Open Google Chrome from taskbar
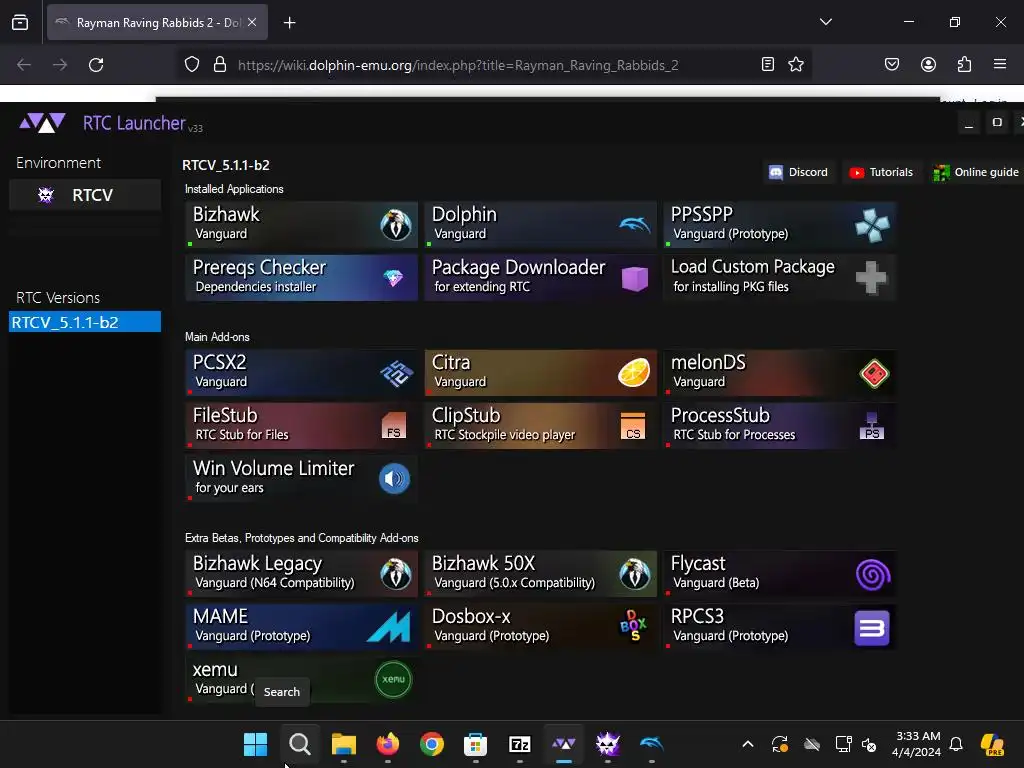 point(432,744)
